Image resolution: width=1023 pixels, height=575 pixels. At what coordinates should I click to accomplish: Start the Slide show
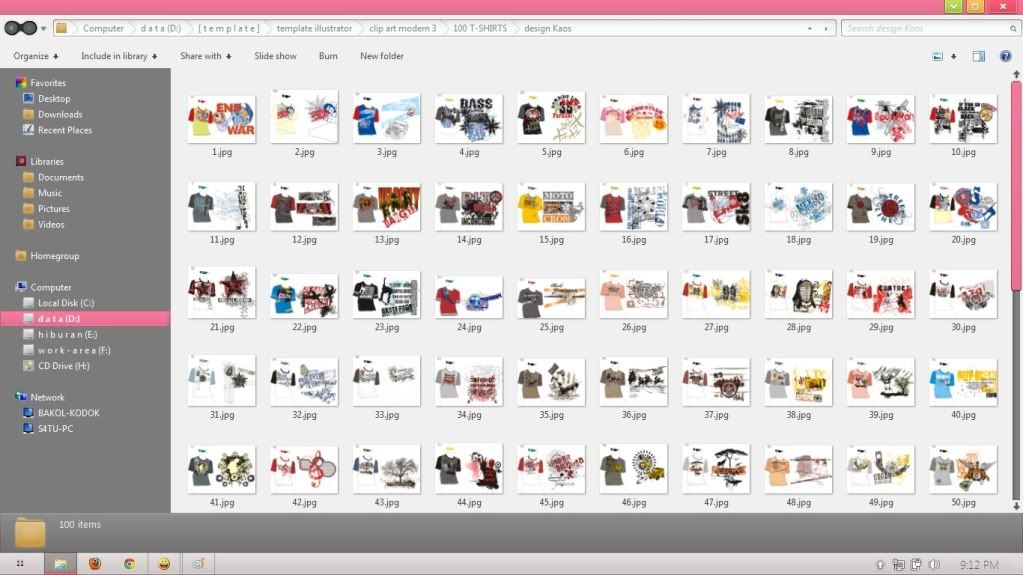pyautogui.click(x=275, y=56)
